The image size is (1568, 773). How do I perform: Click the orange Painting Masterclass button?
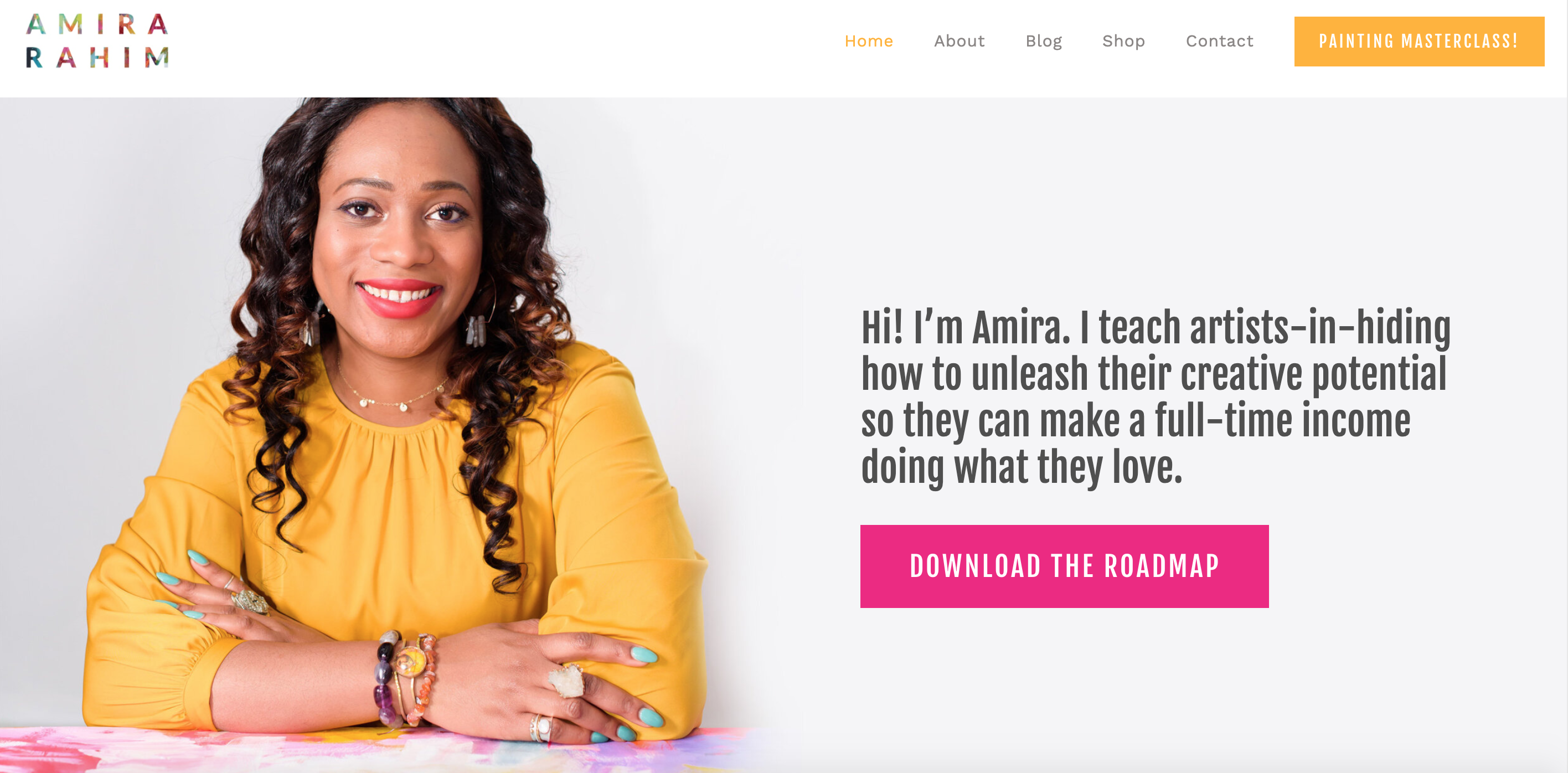pos(1419,42)
